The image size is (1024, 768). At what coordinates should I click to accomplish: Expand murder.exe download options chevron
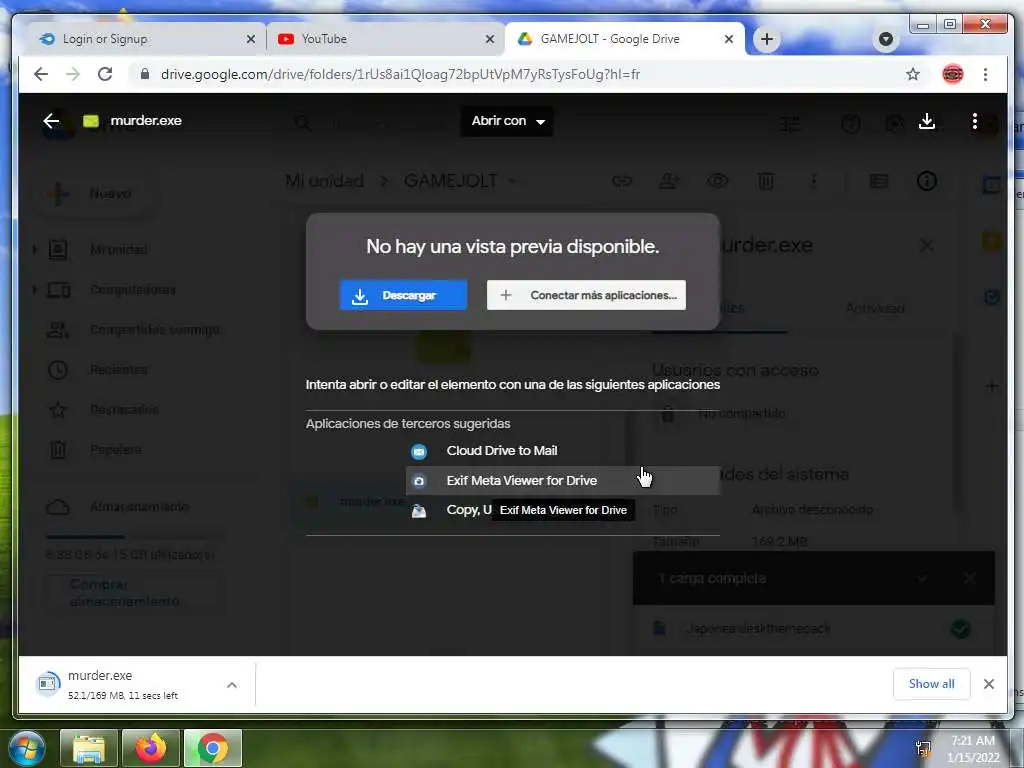[x=232, y=685]
